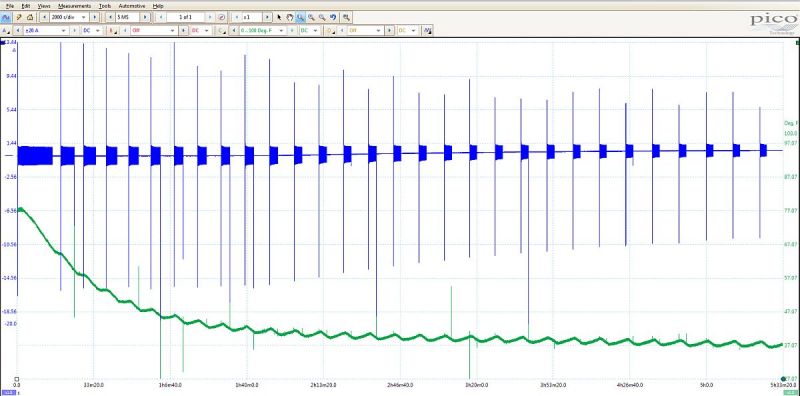Increase zoom factor right of x1
The width and height of the screenshot is (800, 396).
267,17
